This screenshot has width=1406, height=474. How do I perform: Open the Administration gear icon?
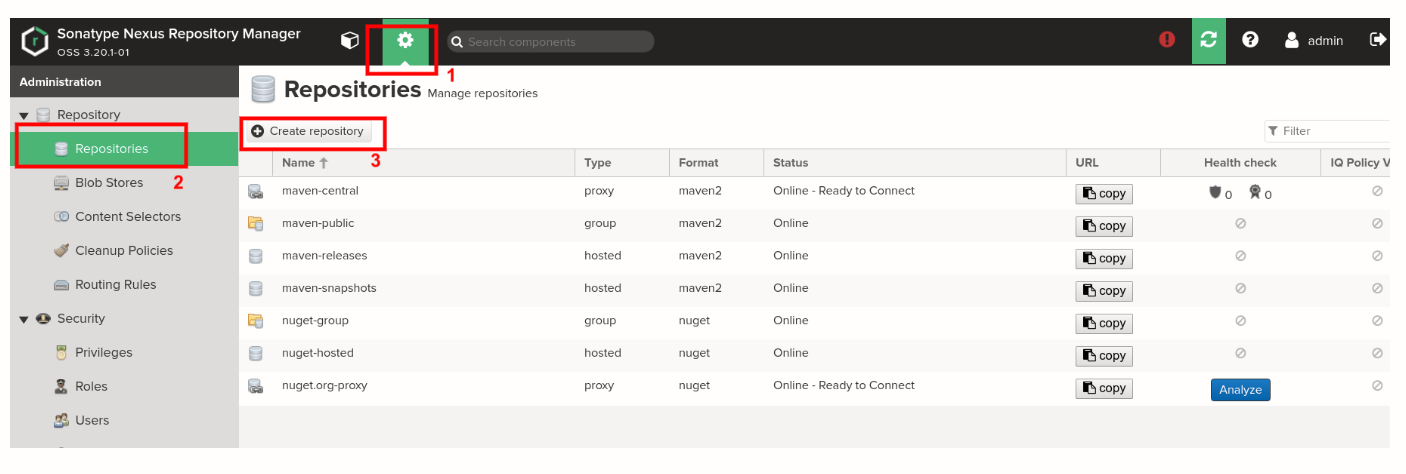pos(405,40)
